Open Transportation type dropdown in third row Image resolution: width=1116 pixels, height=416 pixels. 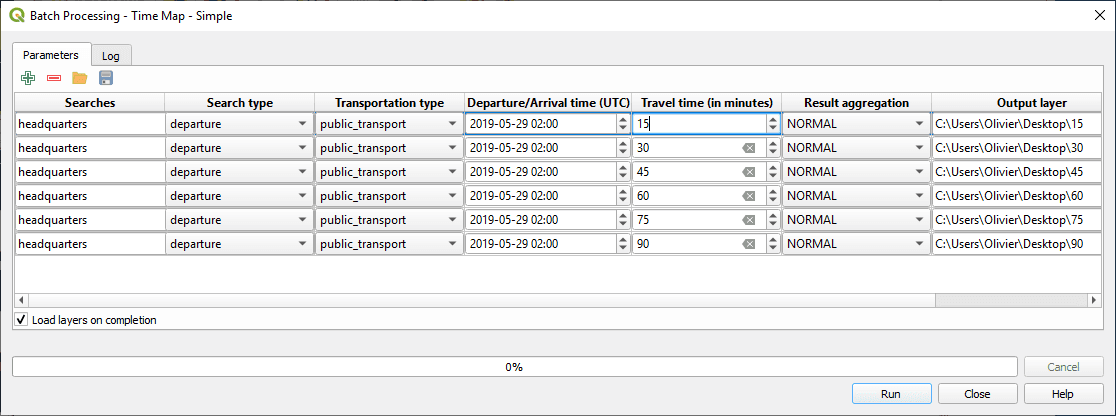[x=452, y=172]
